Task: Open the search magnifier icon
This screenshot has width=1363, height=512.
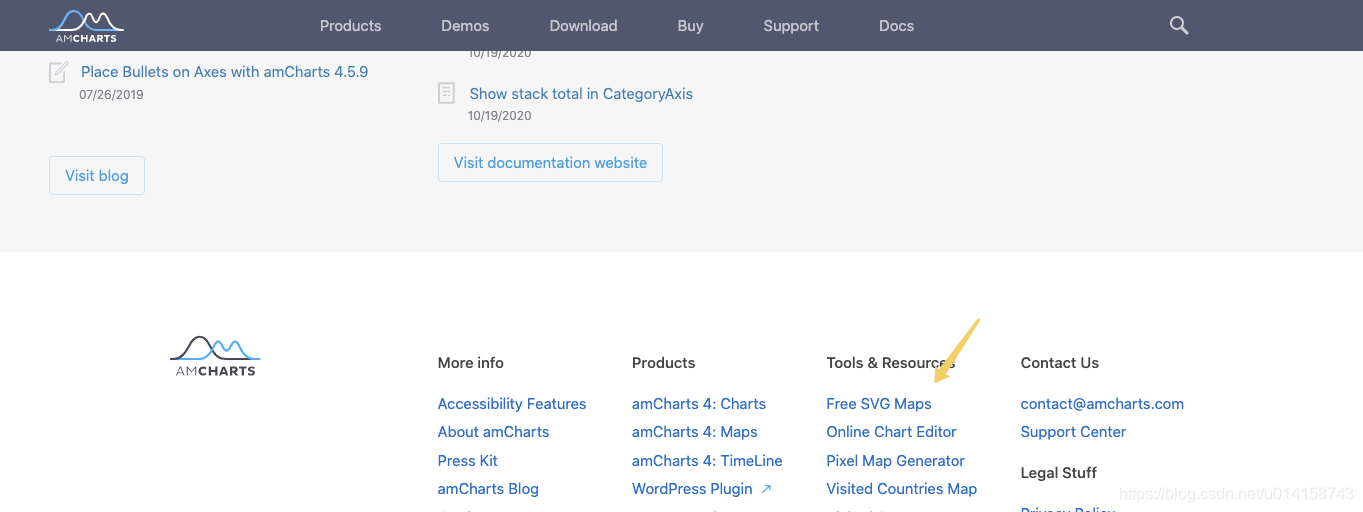Action: [x=1179, y=26]
